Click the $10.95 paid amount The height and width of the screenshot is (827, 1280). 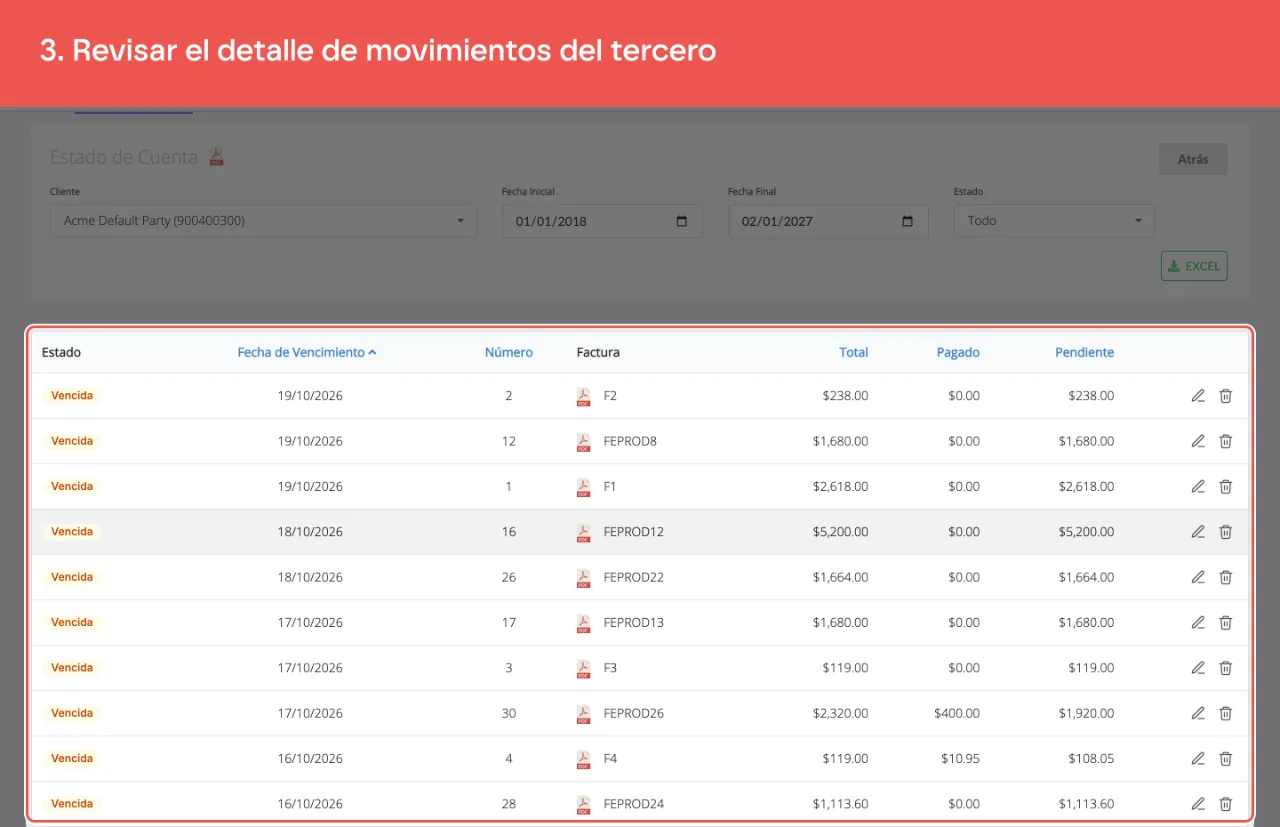960,758
